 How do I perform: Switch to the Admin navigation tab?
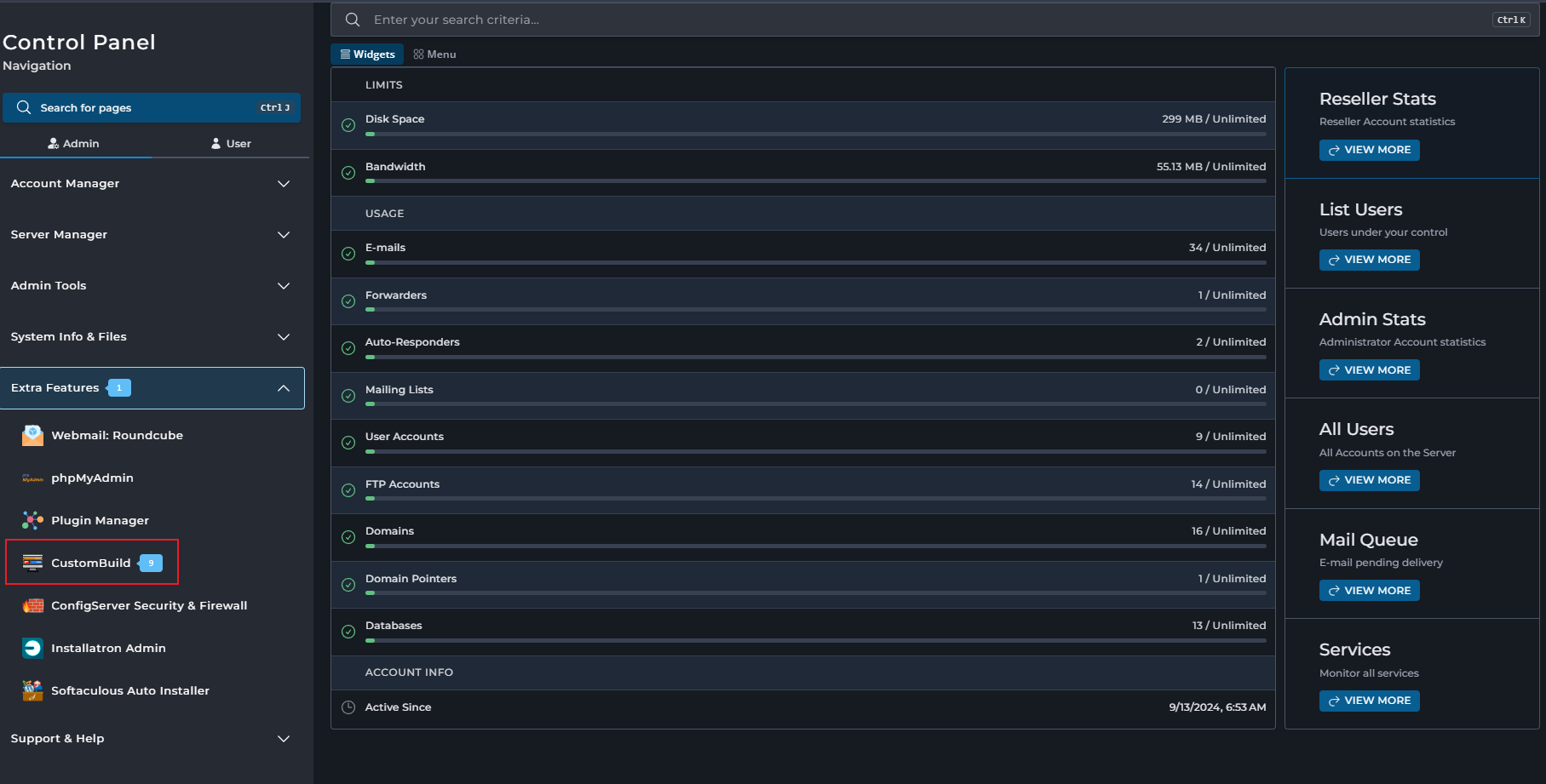[x=74, y=143]
